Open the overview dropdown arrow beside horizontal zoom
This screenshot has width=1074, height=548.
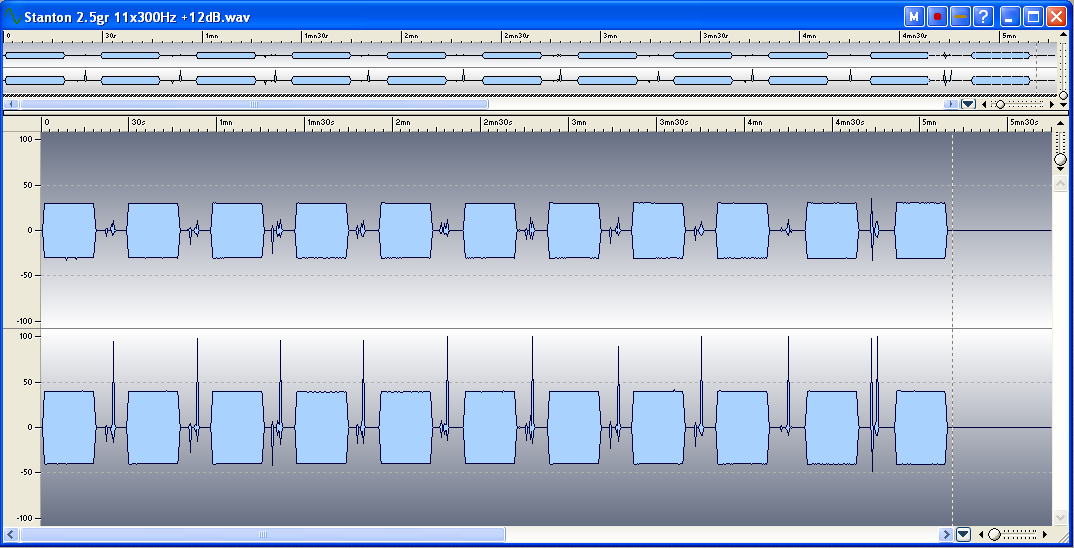tap(968, 104)
